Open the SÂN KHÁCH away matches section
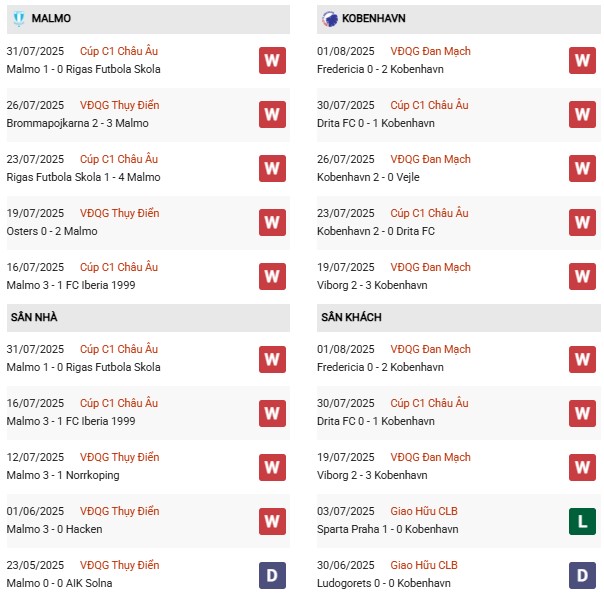Viewport: 604px width, 594px height. coord(352,317)
